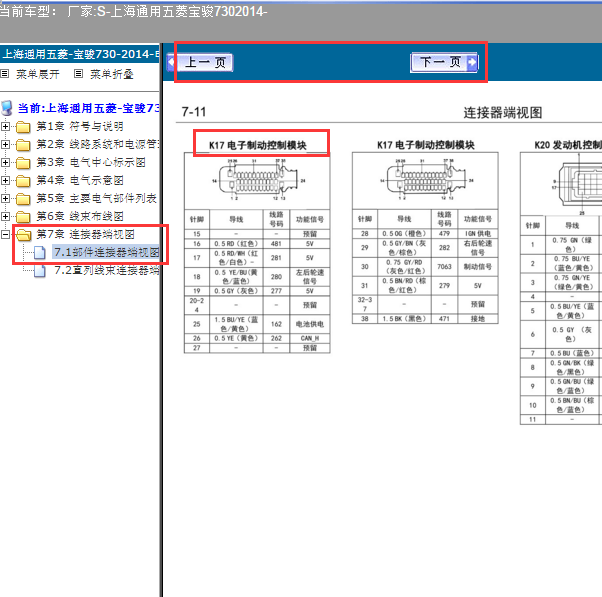Expand 第3章 电气中心标示图 node
The image size is (602, 597).
[x=5, y=162]
